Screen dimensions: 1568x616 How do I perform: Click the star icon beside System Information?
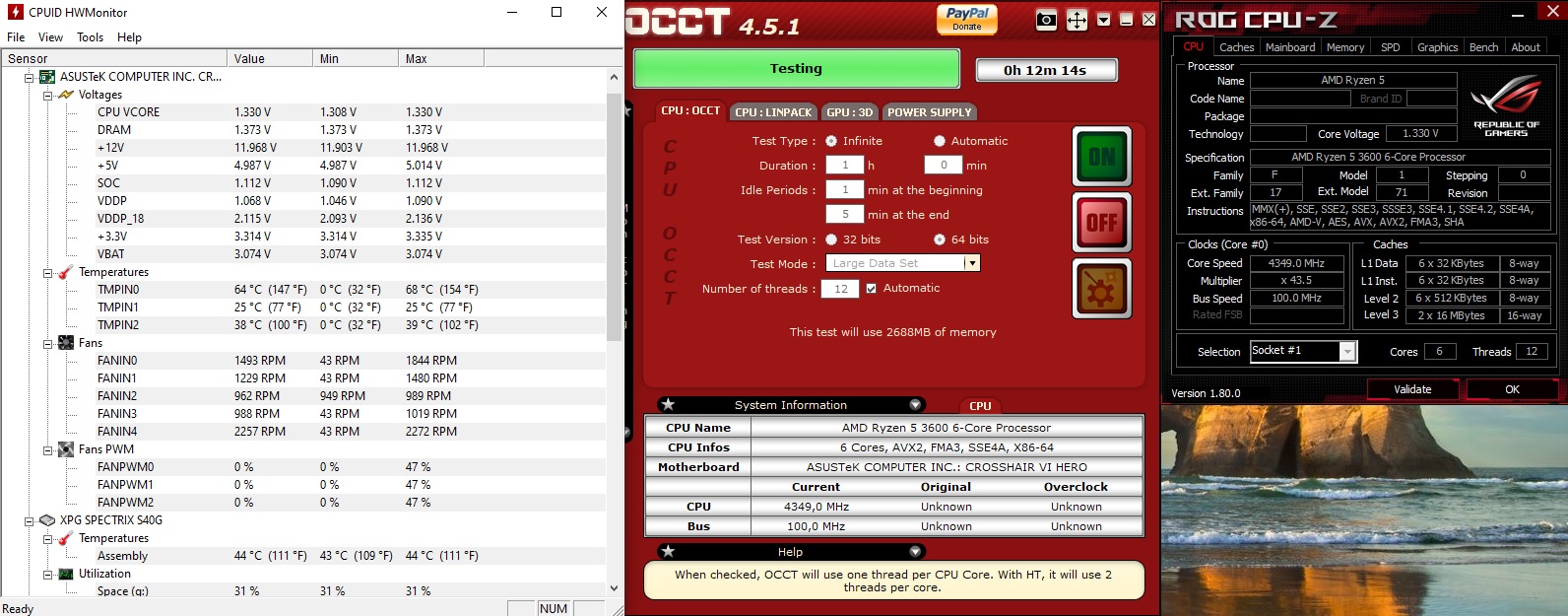[x=668, y=404]
